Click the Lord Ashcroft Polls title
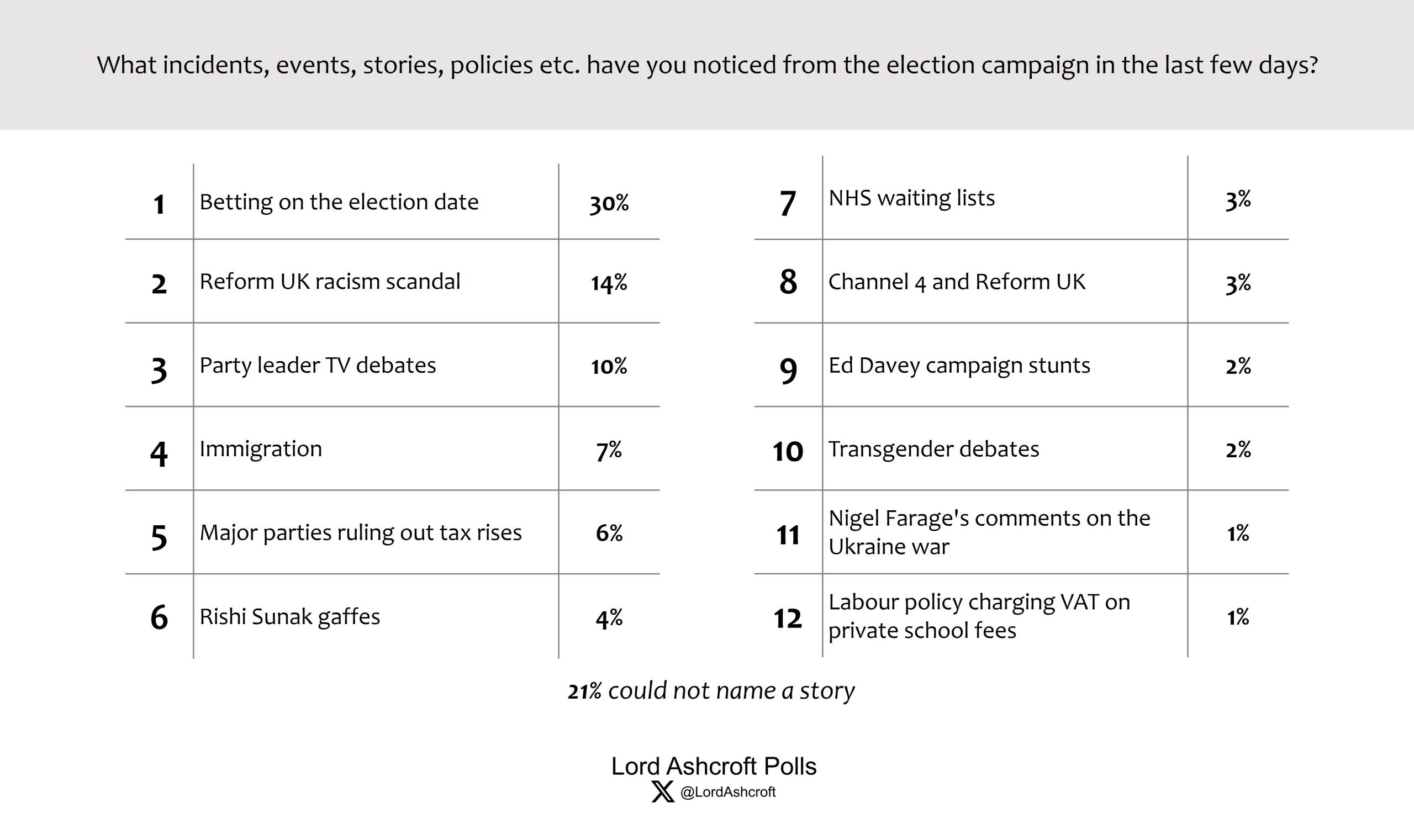The image size is (1414, 840). (x=713, y=767)
